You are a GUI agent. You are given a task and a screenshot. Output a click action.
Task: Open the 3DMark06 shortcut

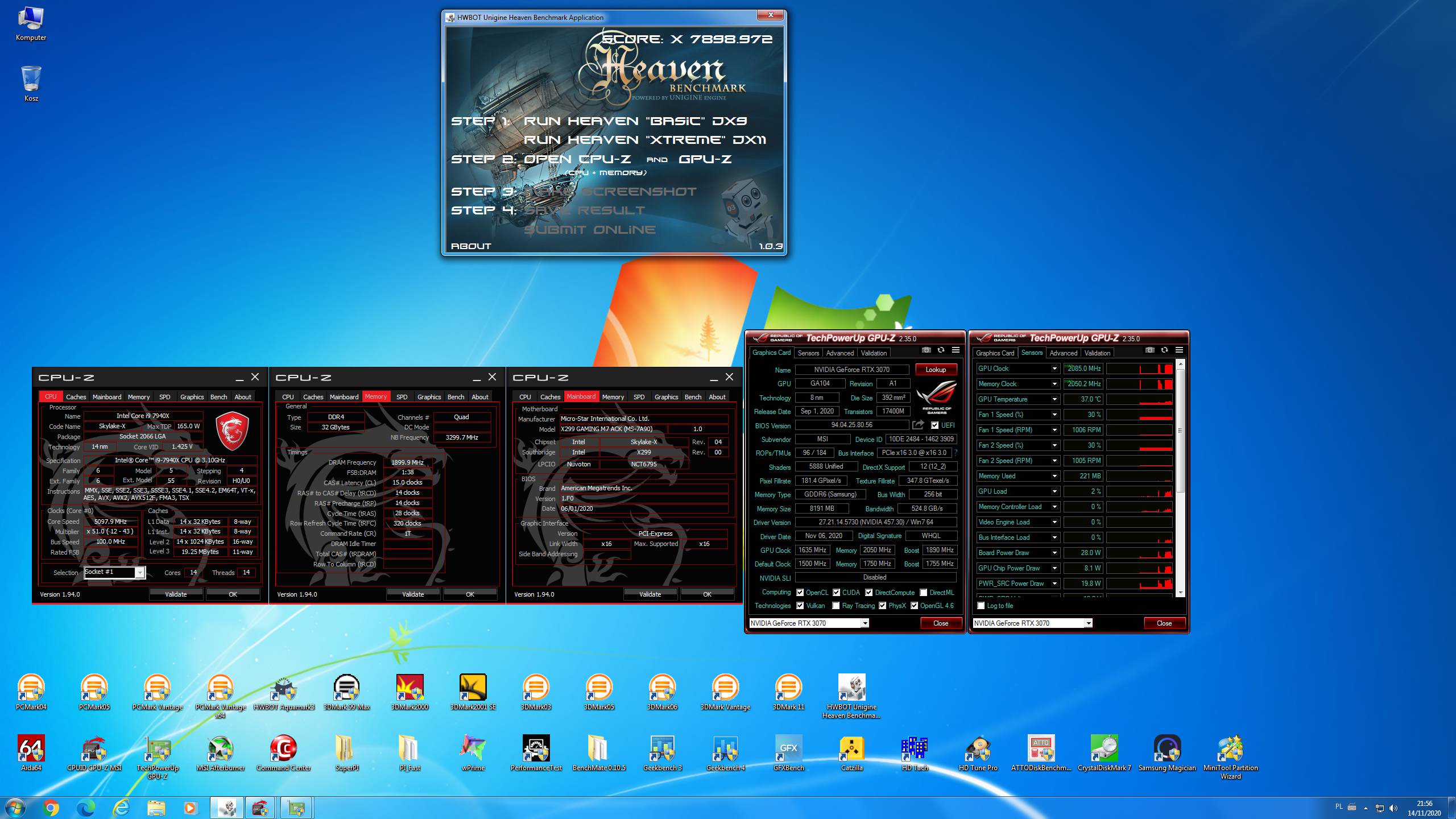pos(662,692)
